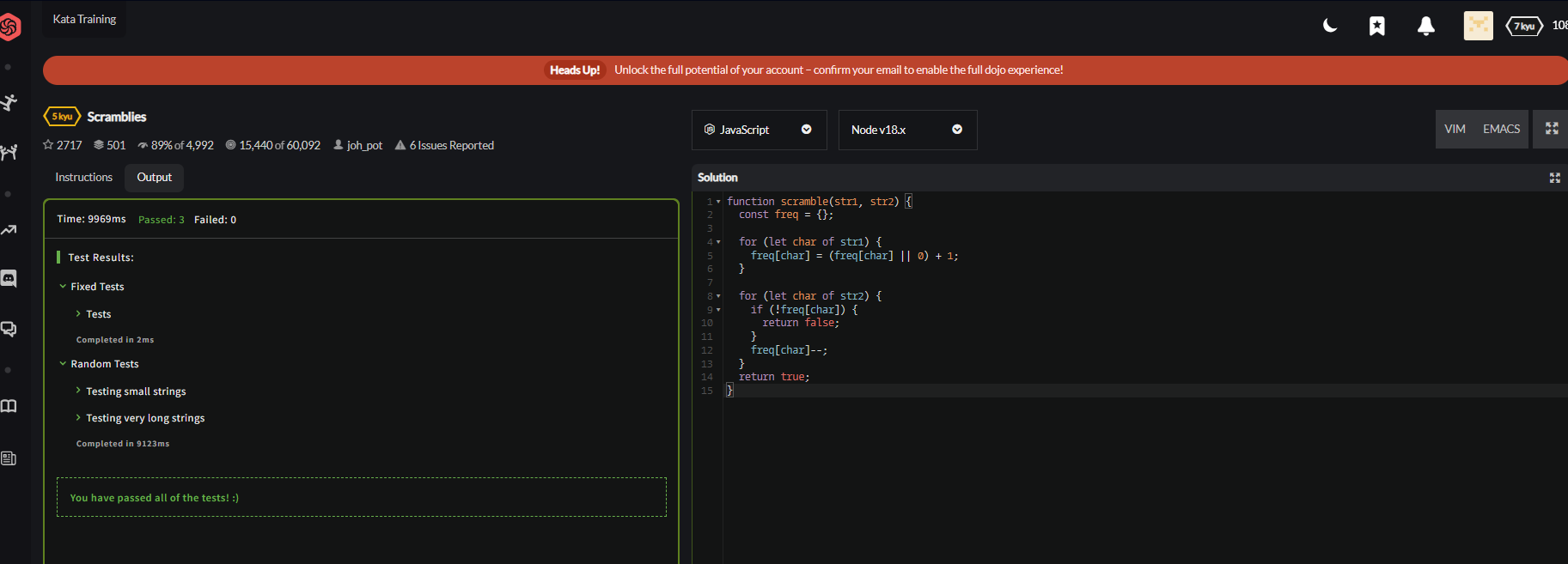Open the Node v18.x version dropdown

(x=906, y=130)
